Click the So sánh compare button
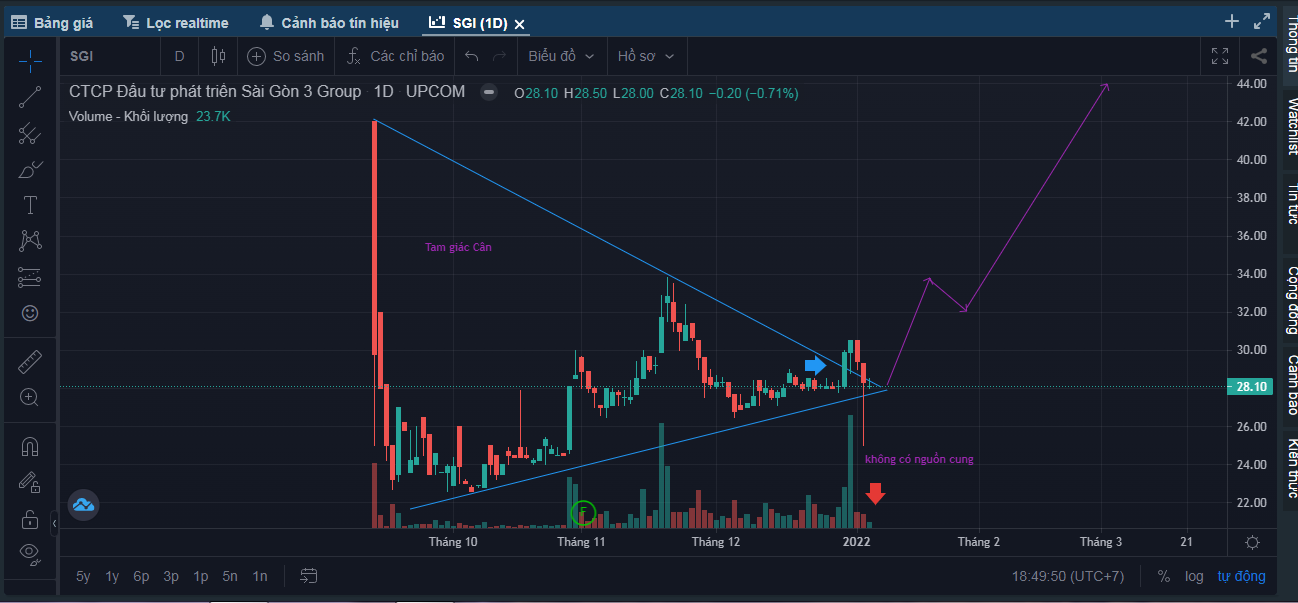The image size is (1298, 603). click(285, 56)
